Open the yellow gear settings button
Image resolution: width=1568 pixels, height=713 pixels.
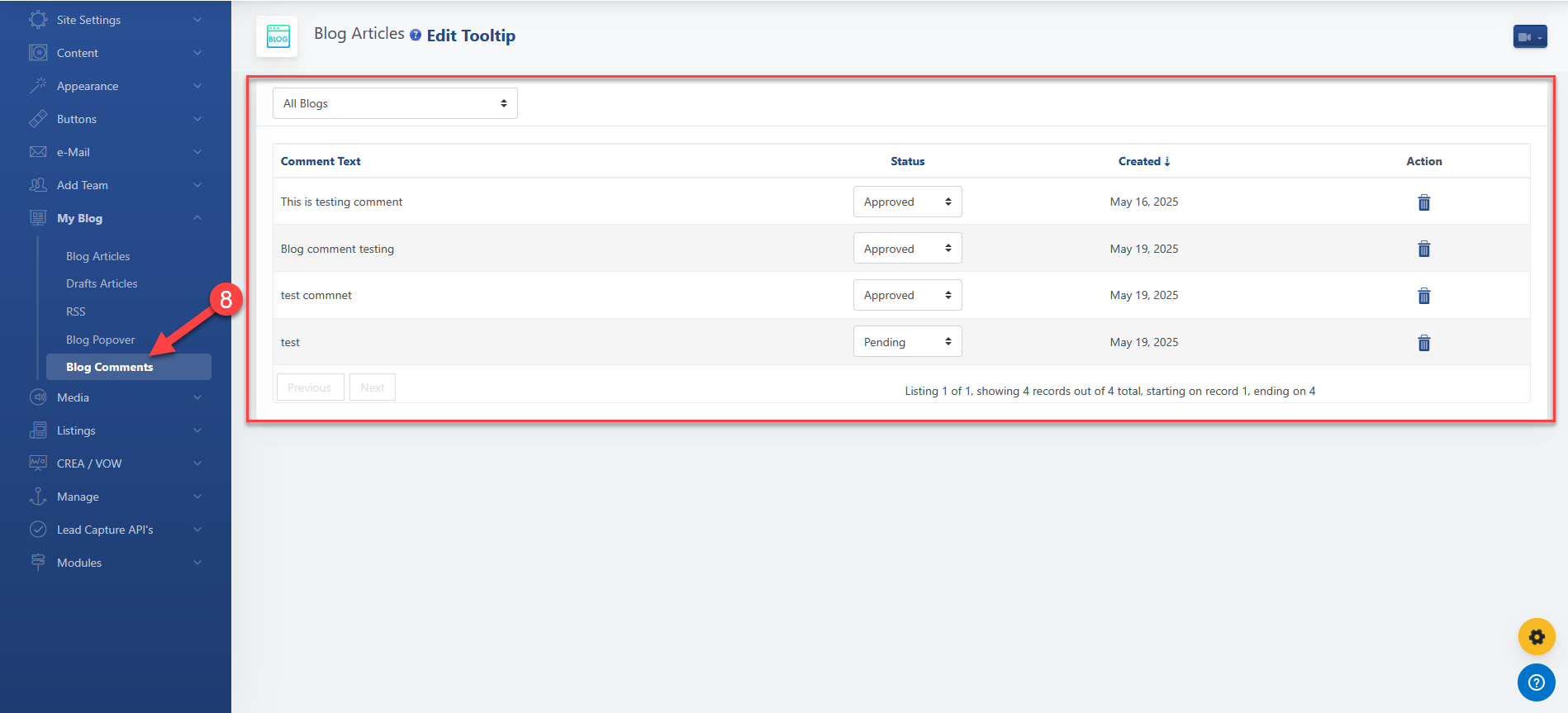pyautogui.click(x=1536, y=637)
